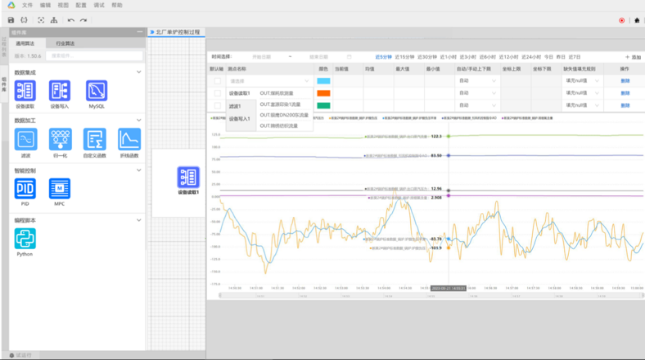Tick the checkbox in the third table row
Screen dimensions: 646x360
click(217, 106)
